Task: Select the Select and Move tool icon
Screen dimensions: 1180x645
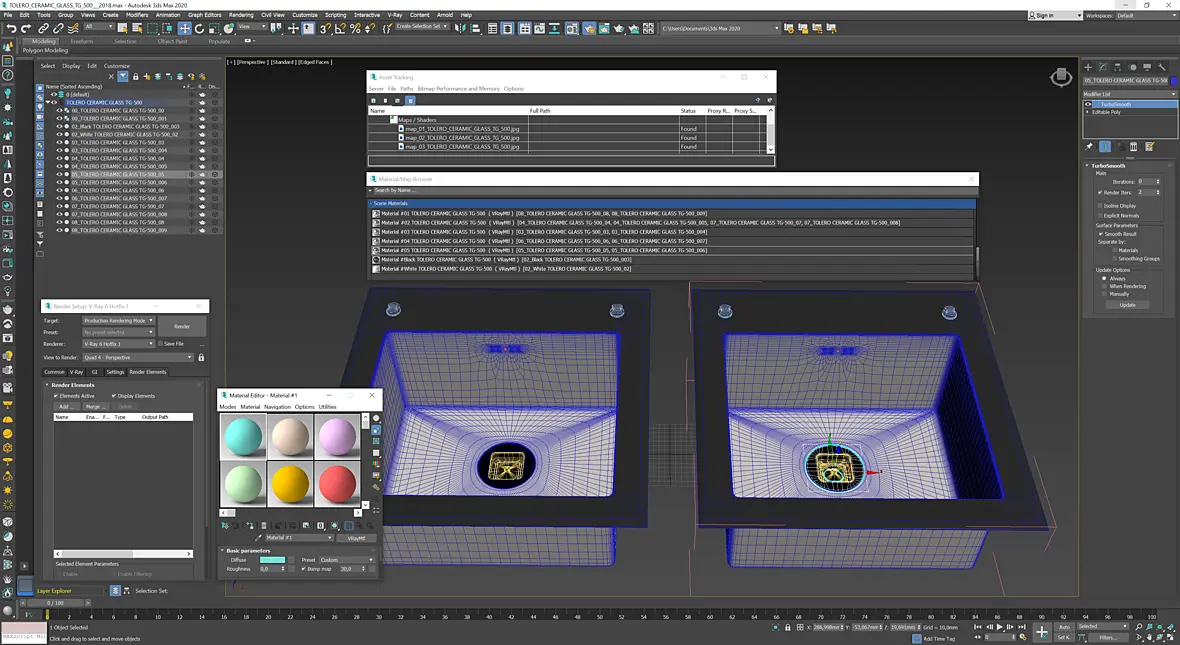Action: [x=184, y=29]
